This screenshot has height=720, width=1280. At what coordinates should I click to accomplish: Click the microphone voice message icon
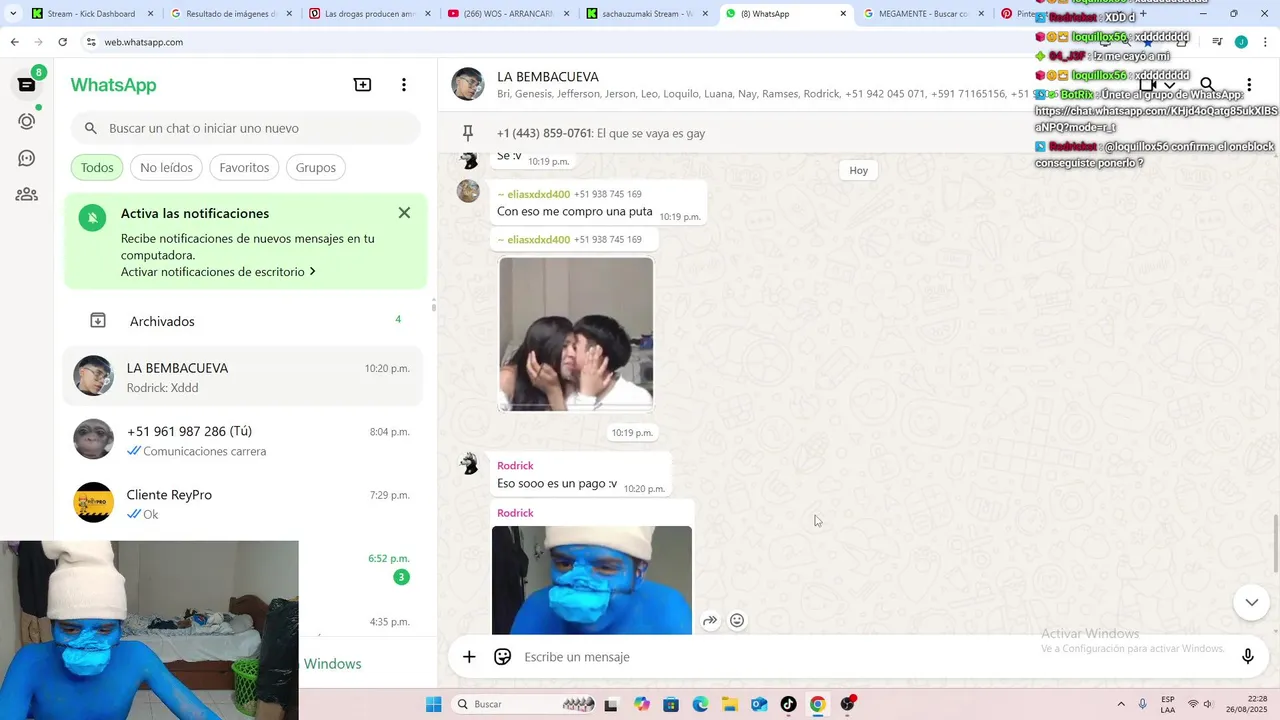coord(1248,657)
